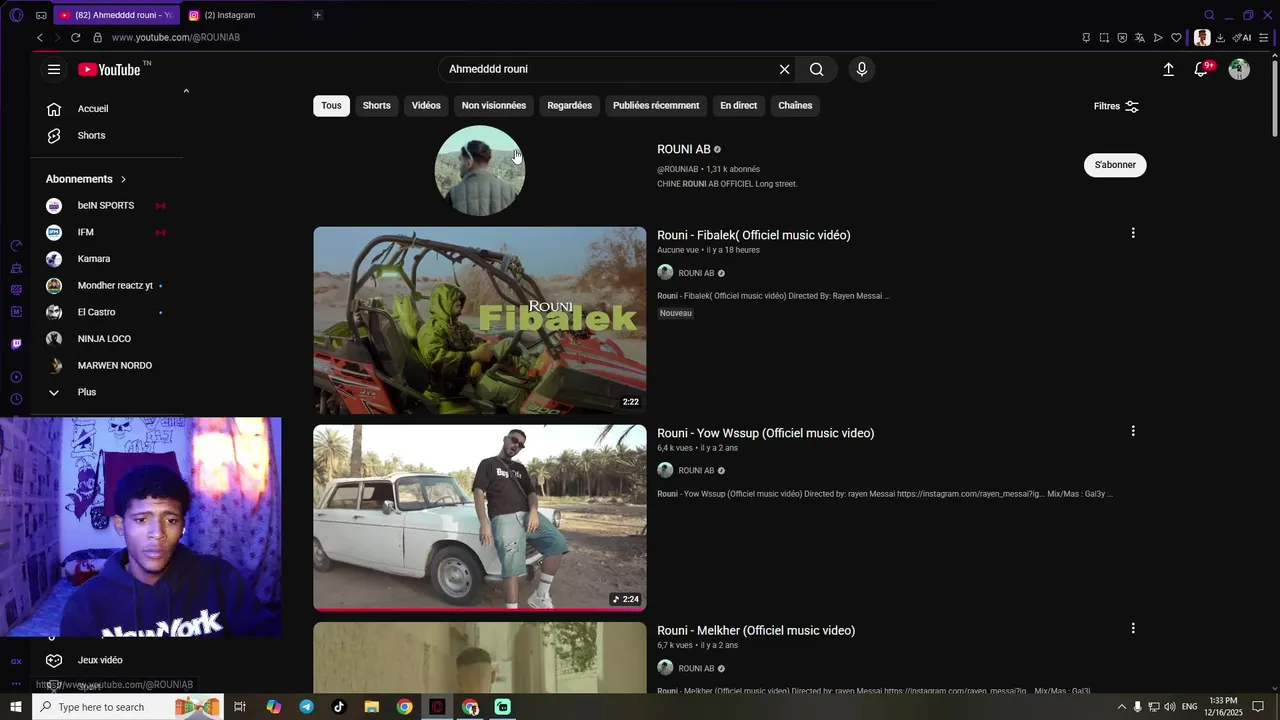The image size is (1280, 720).
Task: Open the YouTube account avatar menu
Action: coord(1239,69)
